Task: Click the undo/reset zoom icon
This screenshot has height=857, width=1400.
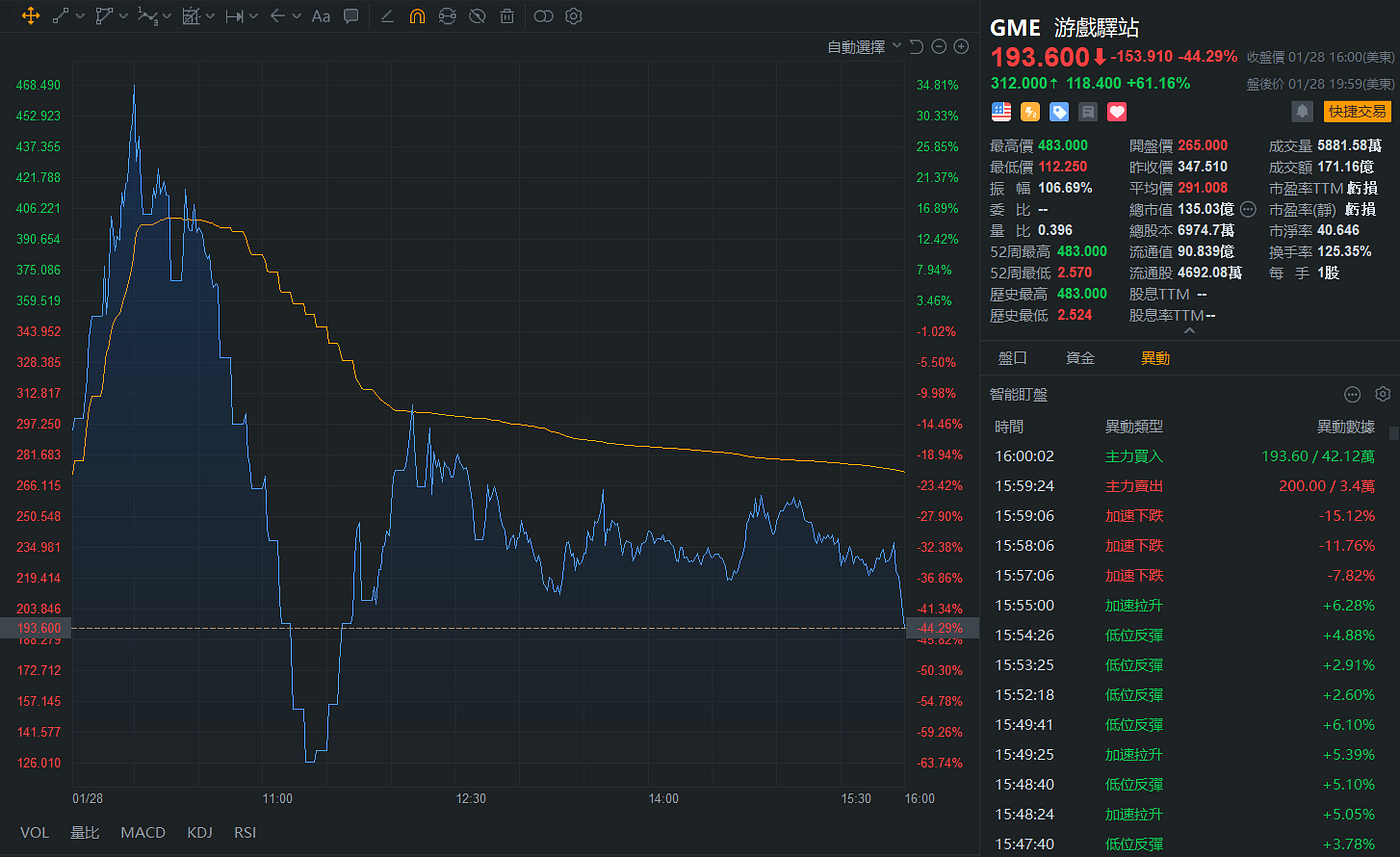Action: click(x=916, y=46)
